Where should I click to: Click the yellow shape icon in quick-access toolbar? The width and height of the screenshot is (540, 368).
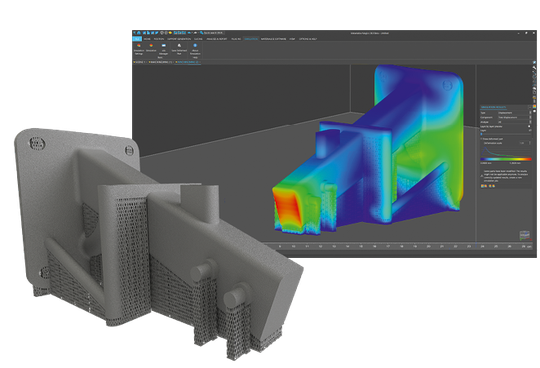(x=170, y=33)
